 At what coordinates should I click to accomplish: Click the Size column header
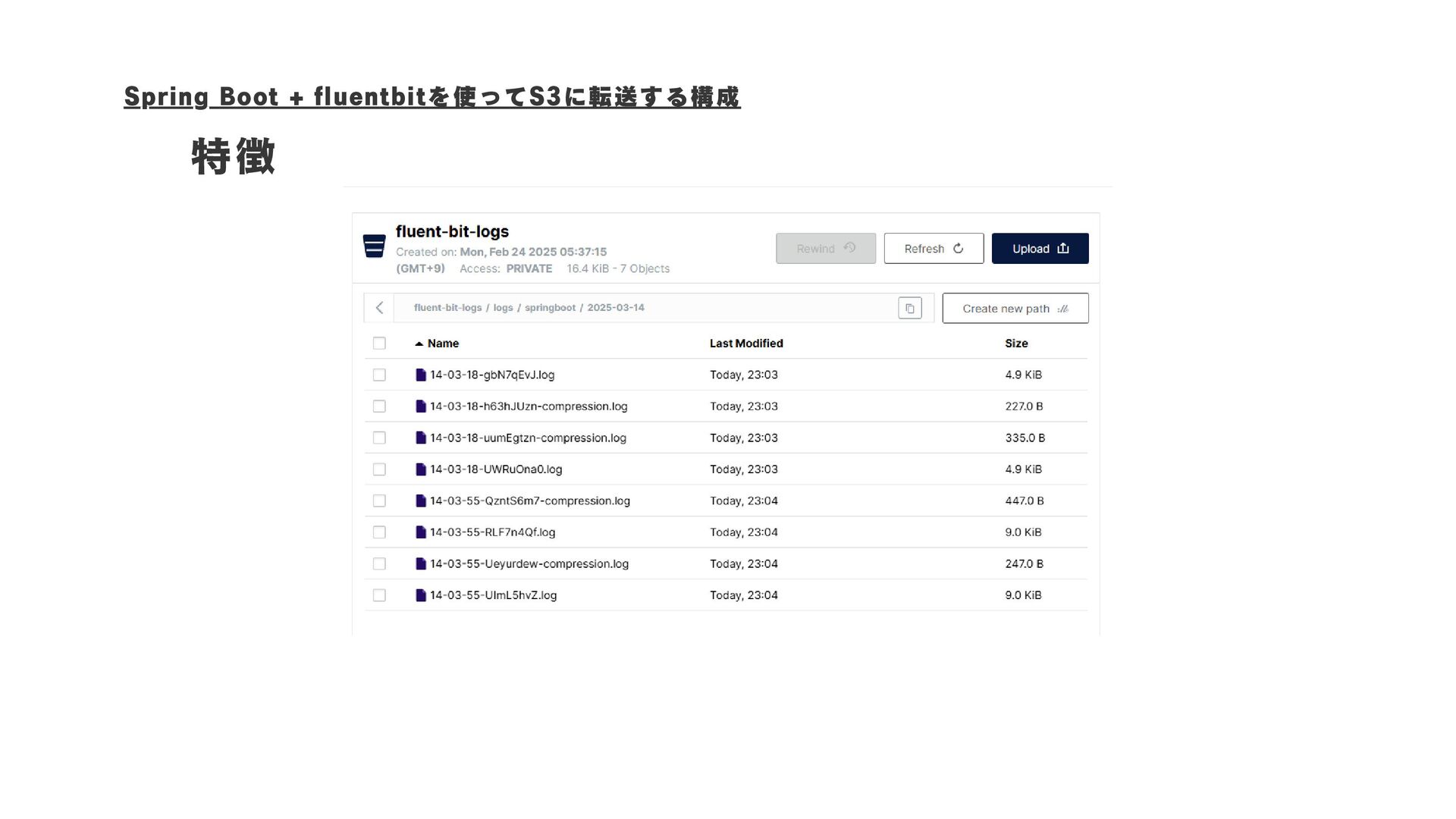pos(1016,344)
